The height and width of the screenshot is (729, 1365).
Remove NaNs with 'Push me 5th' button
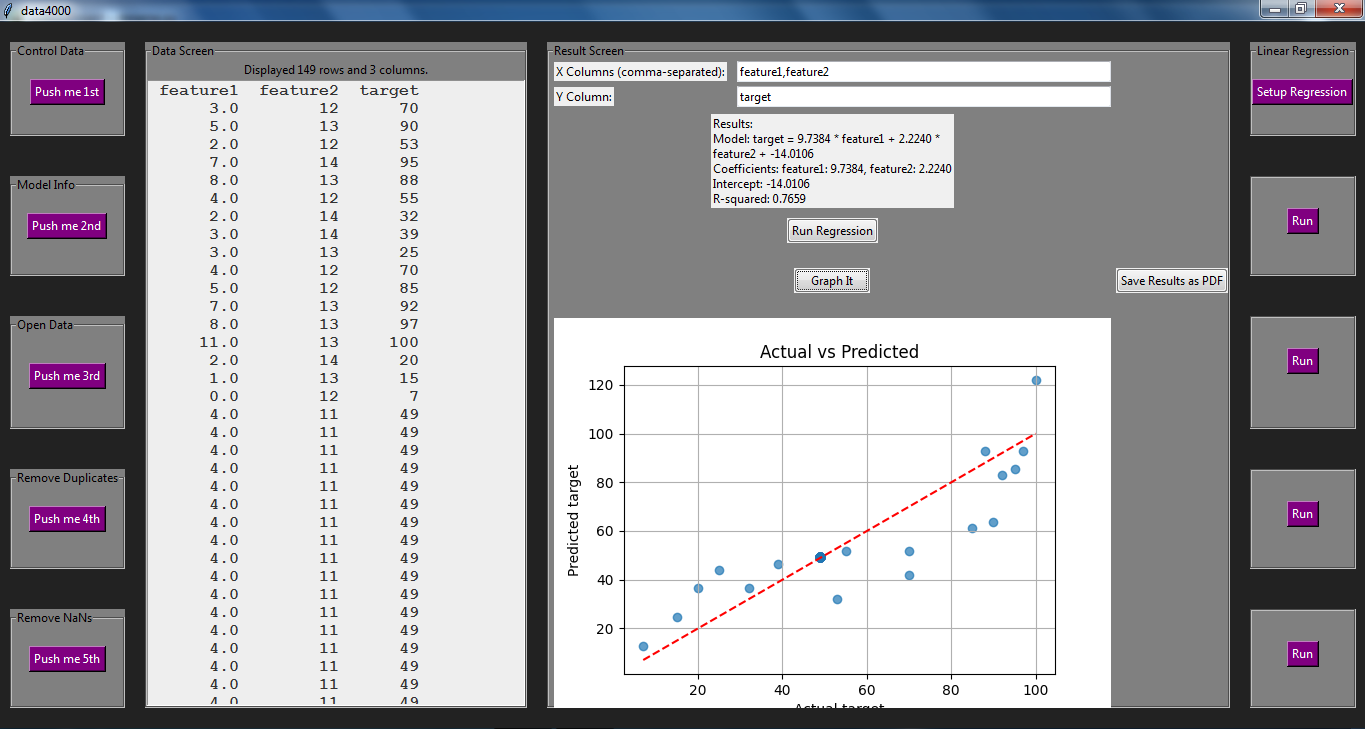67,659
